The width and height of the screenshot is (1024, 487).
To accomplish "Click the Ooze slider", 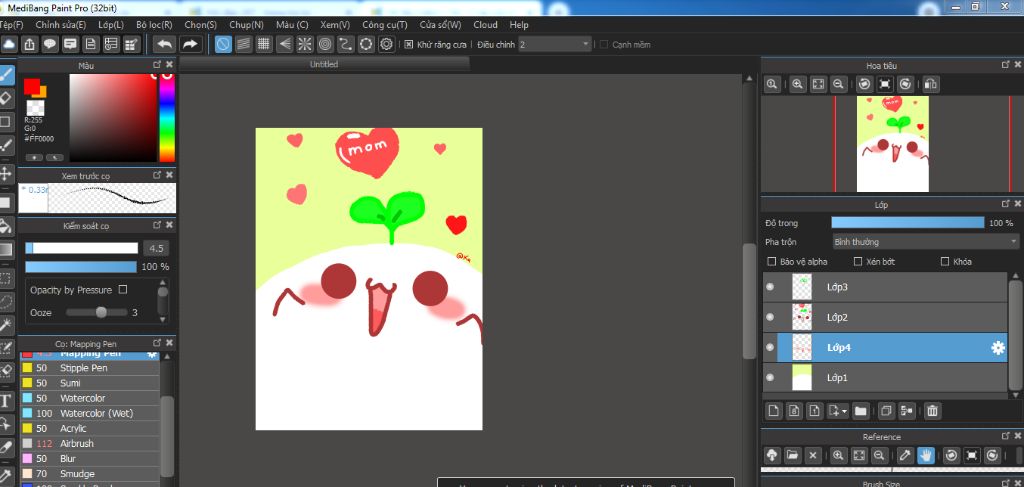I will tap(97, 312).
